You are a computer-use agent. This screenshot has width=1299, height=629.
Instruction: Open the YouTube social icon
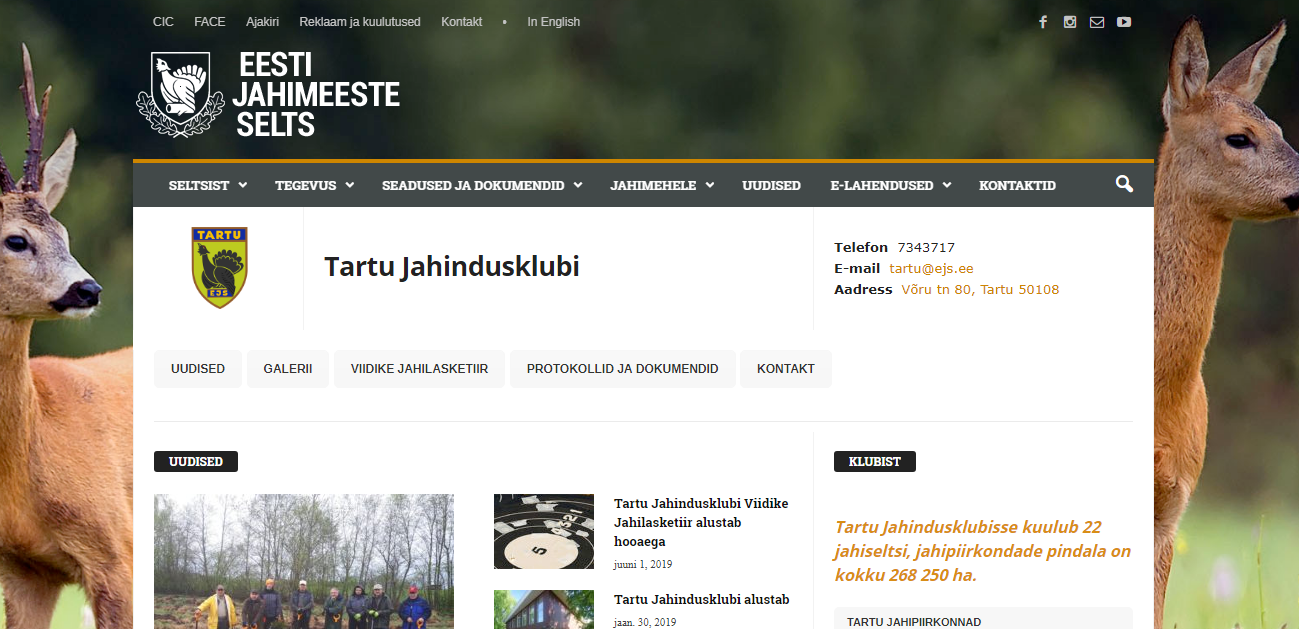1124,22
